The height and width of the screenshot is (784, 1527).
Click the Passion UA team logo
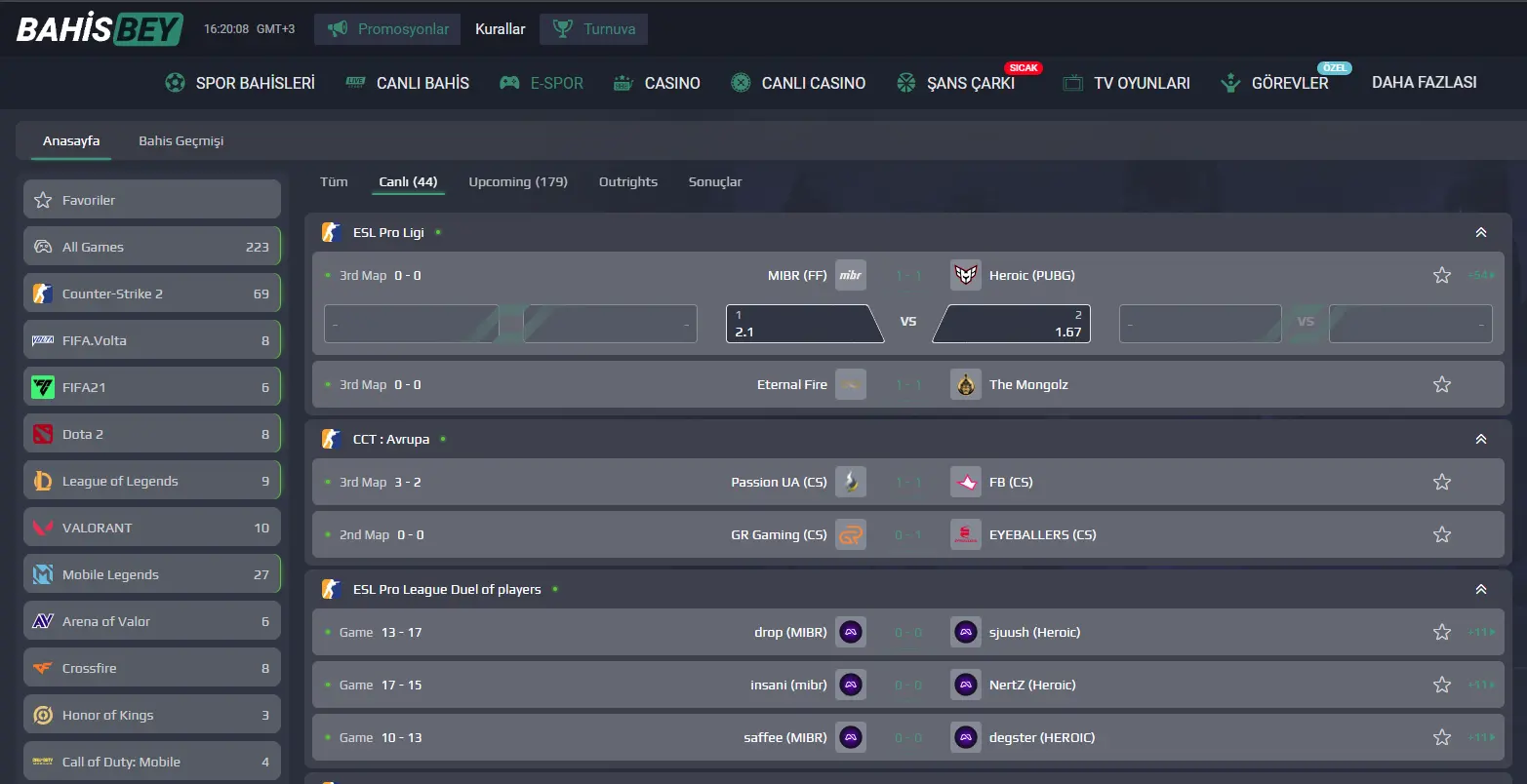(x=851, y=482)
